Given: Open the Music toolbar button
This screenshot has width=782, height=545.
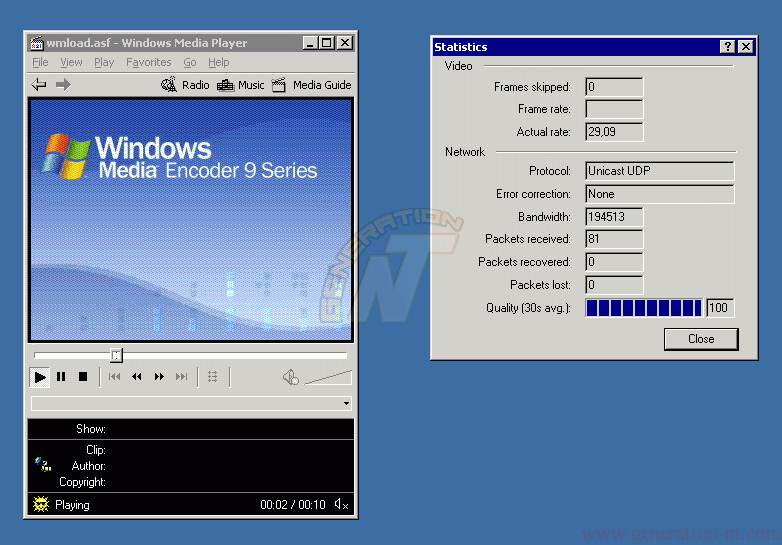Looking at the screenshot, I should [240, 85].
